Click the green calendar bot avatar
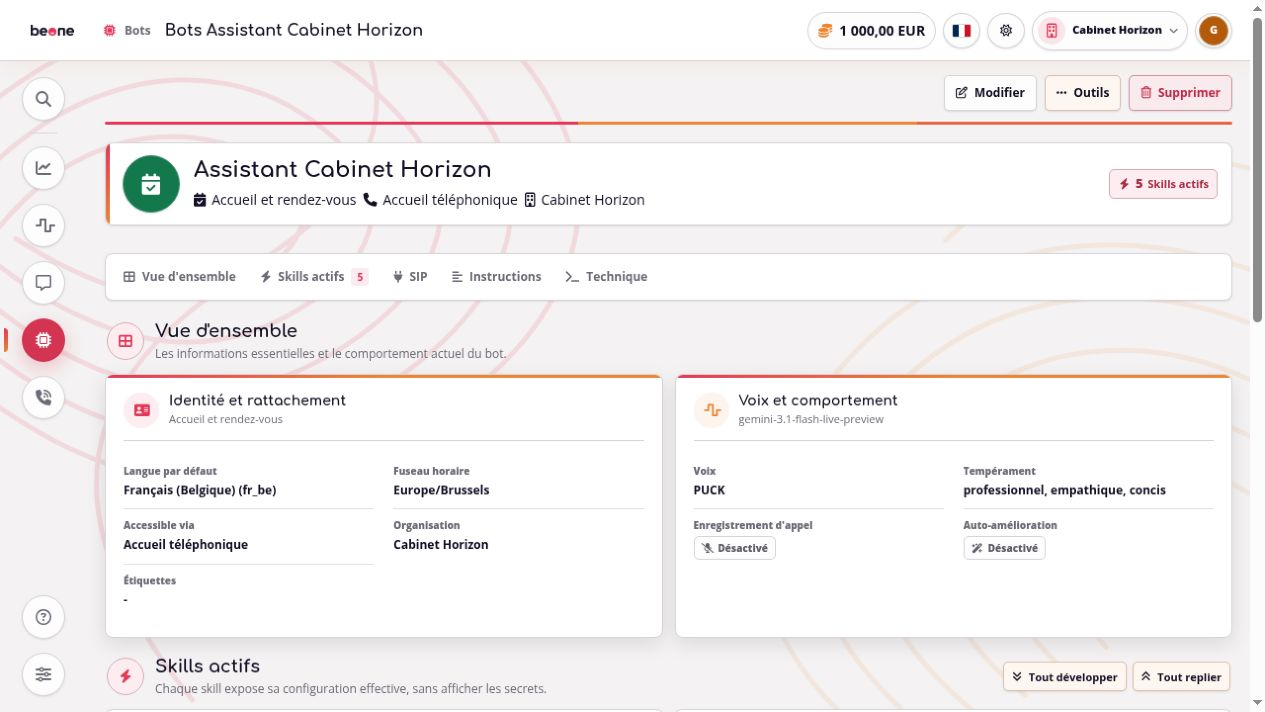This screenshot has height=712, width=1265. (x=151, y=184)
